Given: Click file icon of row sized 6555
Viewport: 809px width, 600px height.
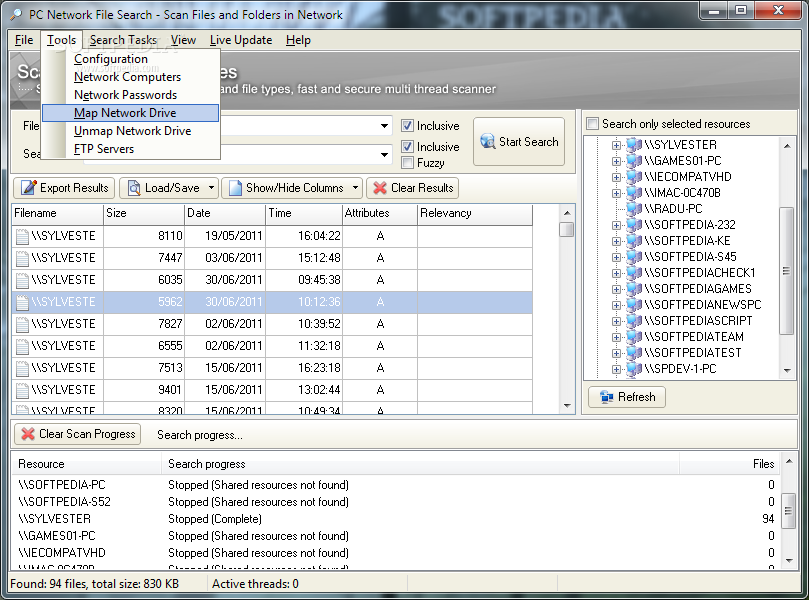Looking at the screenshot, I should (x=22, y=346).
